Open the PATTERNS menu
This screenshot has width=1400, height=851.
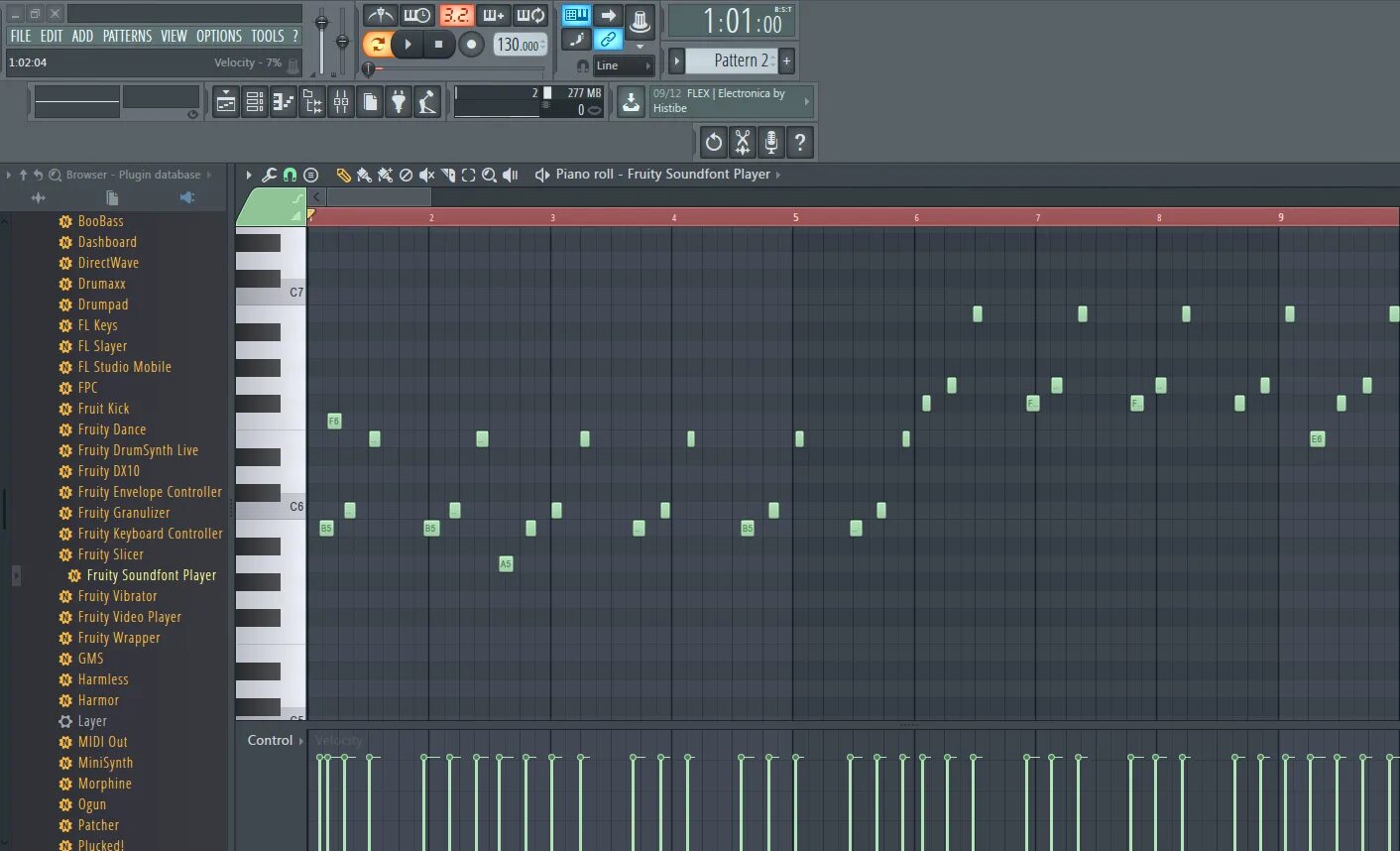128,36
